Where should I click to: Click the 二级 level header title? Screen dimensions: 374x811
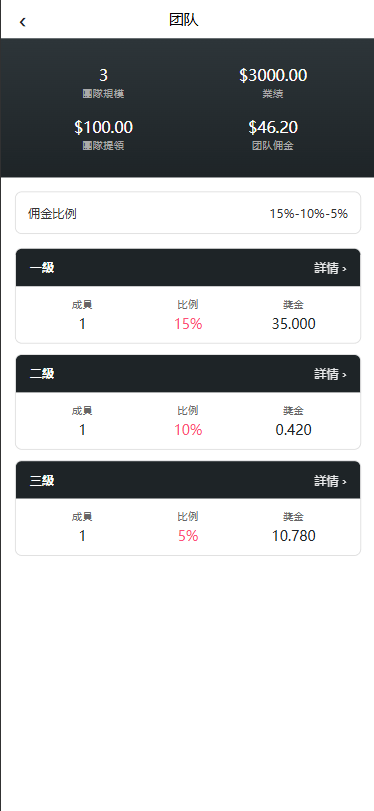(42, 374)
